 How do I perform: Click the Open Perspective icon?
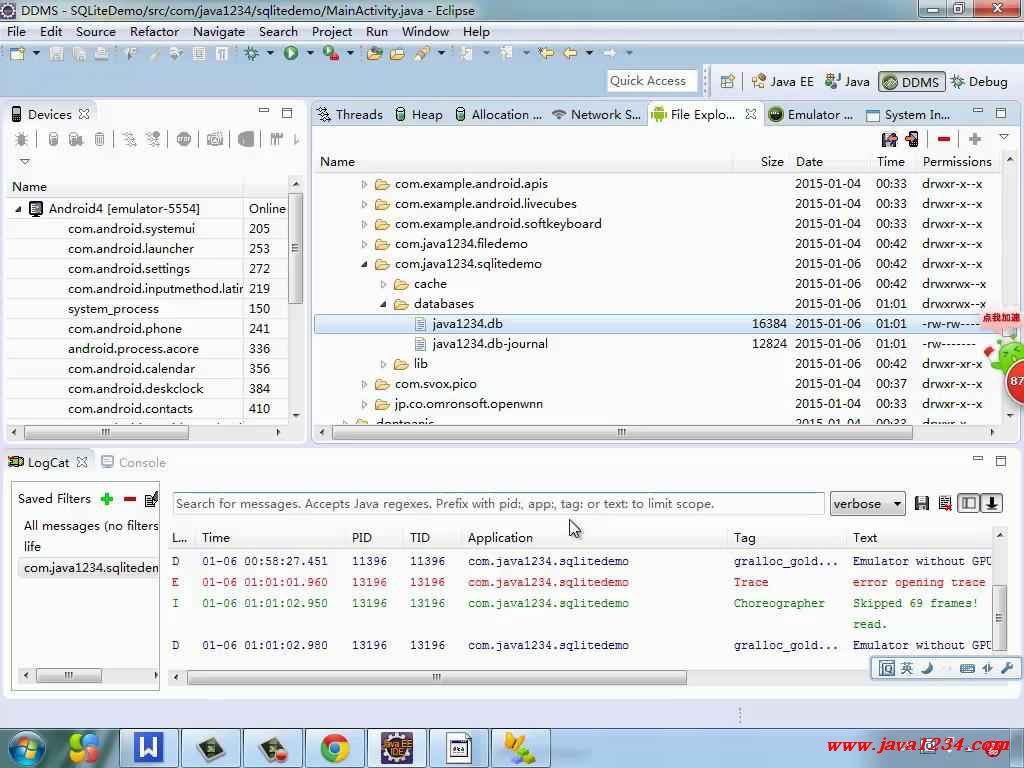pos(728,82)
